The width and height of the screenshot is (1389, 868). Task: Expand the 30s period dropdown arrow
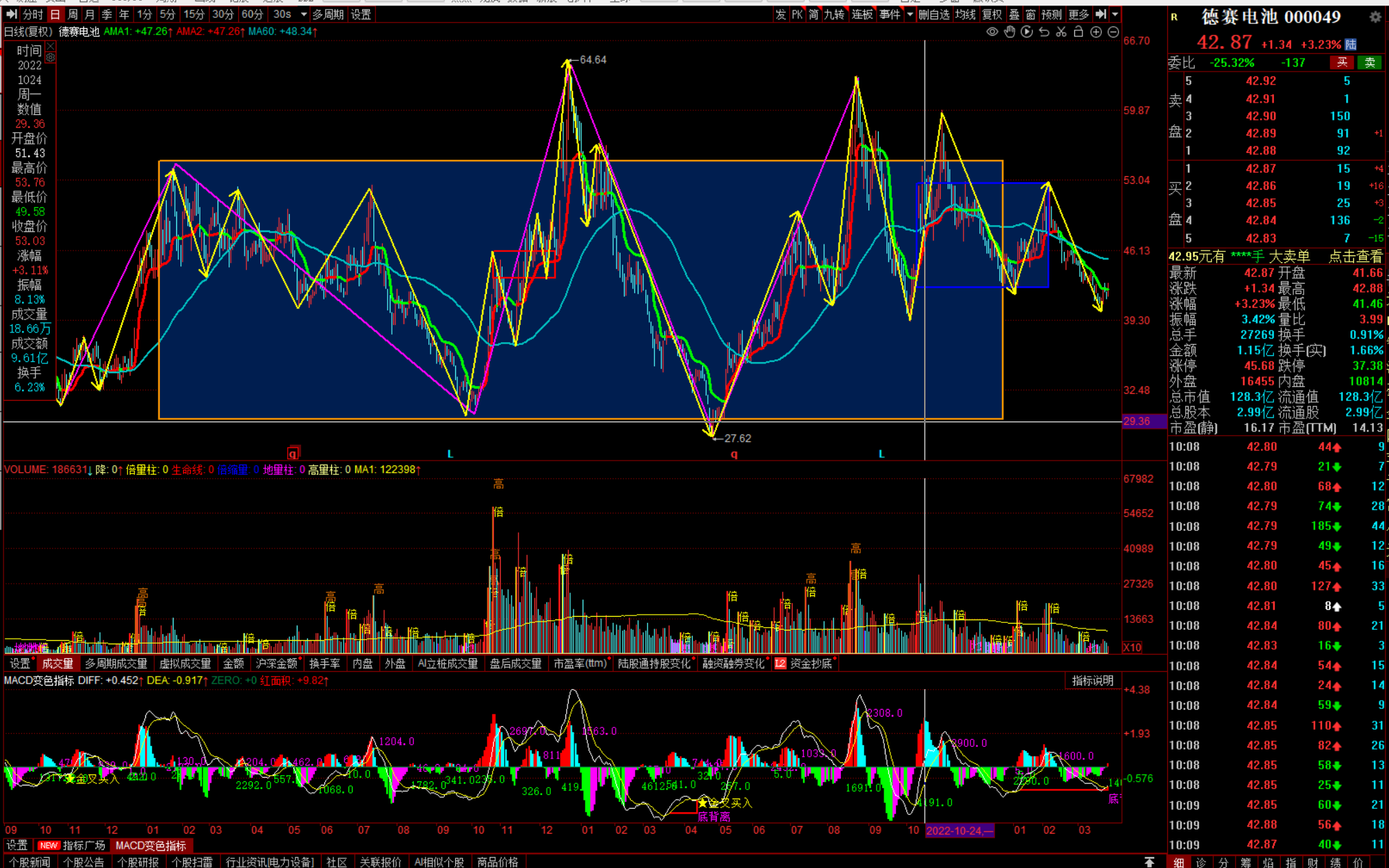pos(304,14)
